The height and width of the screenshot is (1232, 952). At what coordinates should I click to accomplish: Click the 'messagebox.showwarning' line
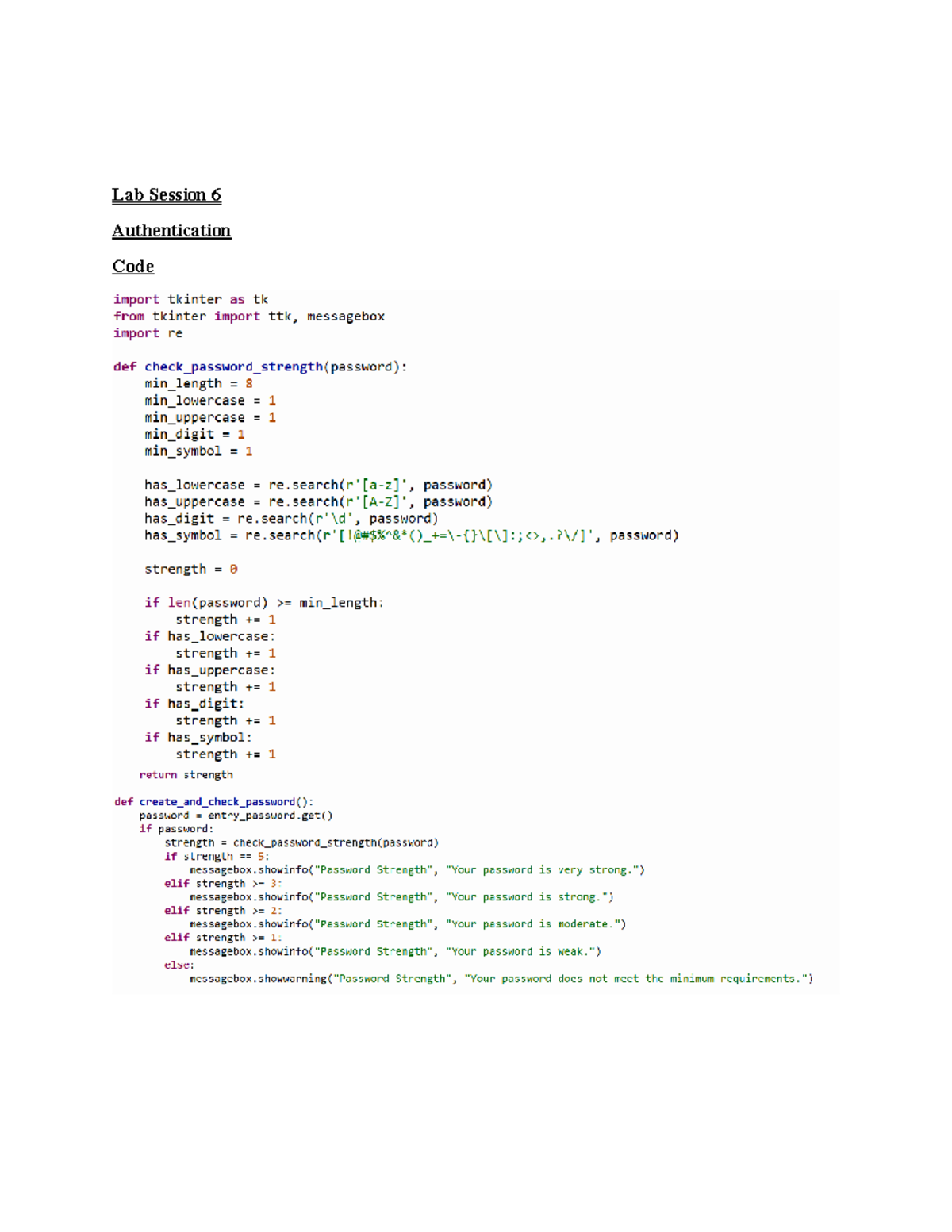(x=501, y=978)
